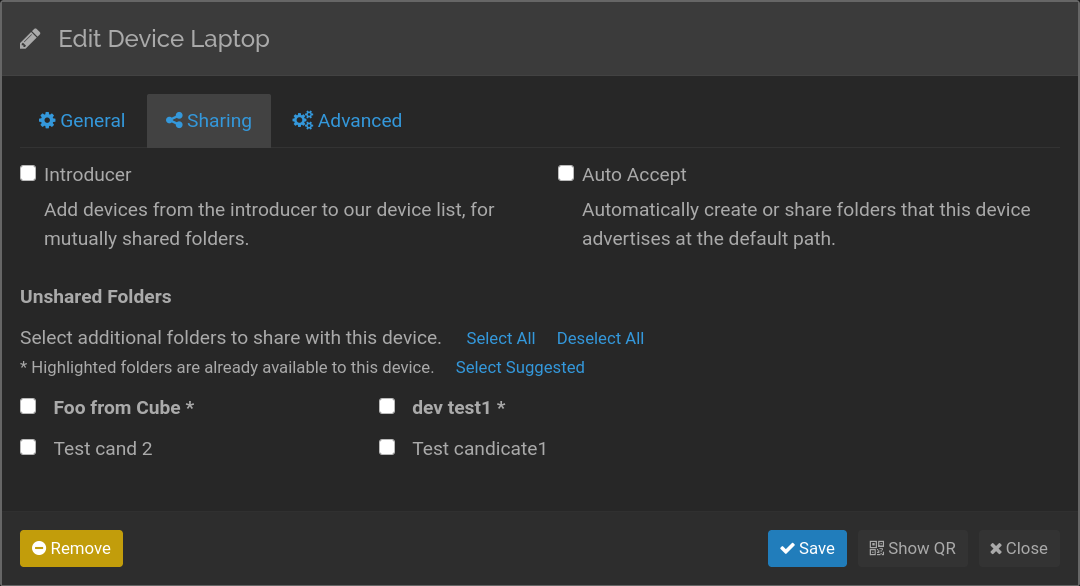Click the pencil icon beside Edit Device Laptop
Screen dimensions: 1080x586
pos(30,39)
